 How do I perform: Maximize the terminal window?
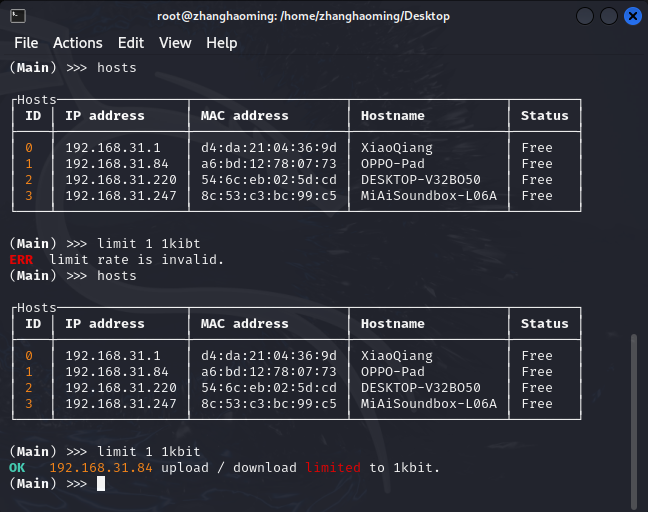click(609, 16)
